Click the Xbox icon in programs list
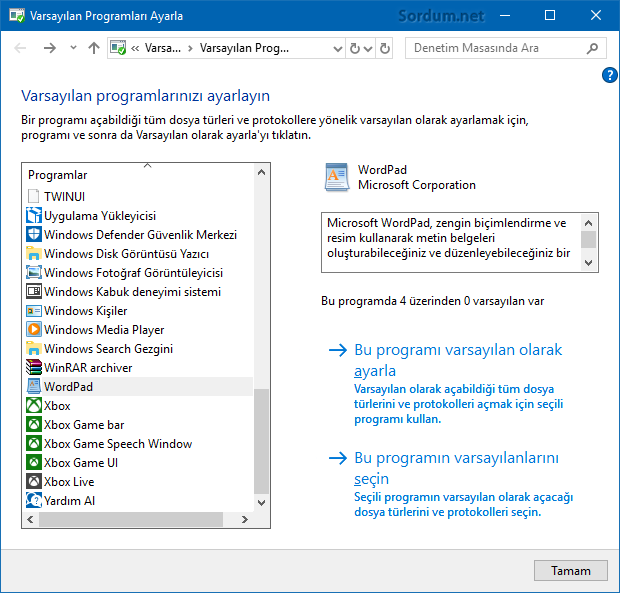Screen dimensions: 620x593 pos(34,405)
